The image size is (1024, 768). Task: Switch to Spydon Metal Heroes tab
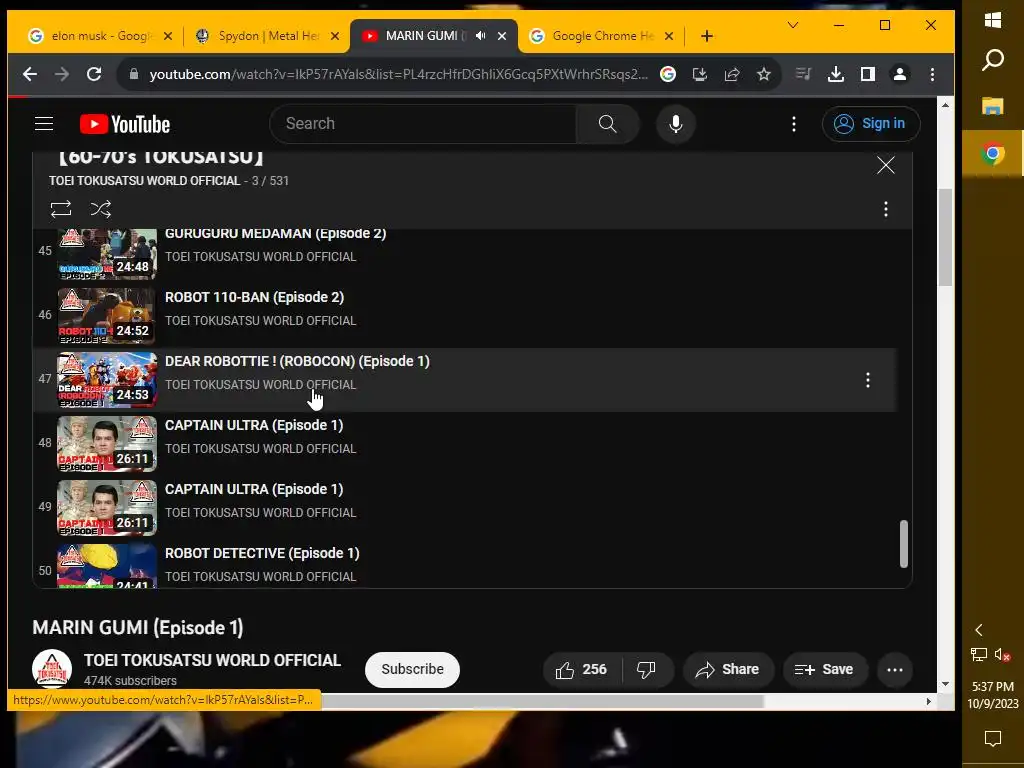(x=268, y=36)
